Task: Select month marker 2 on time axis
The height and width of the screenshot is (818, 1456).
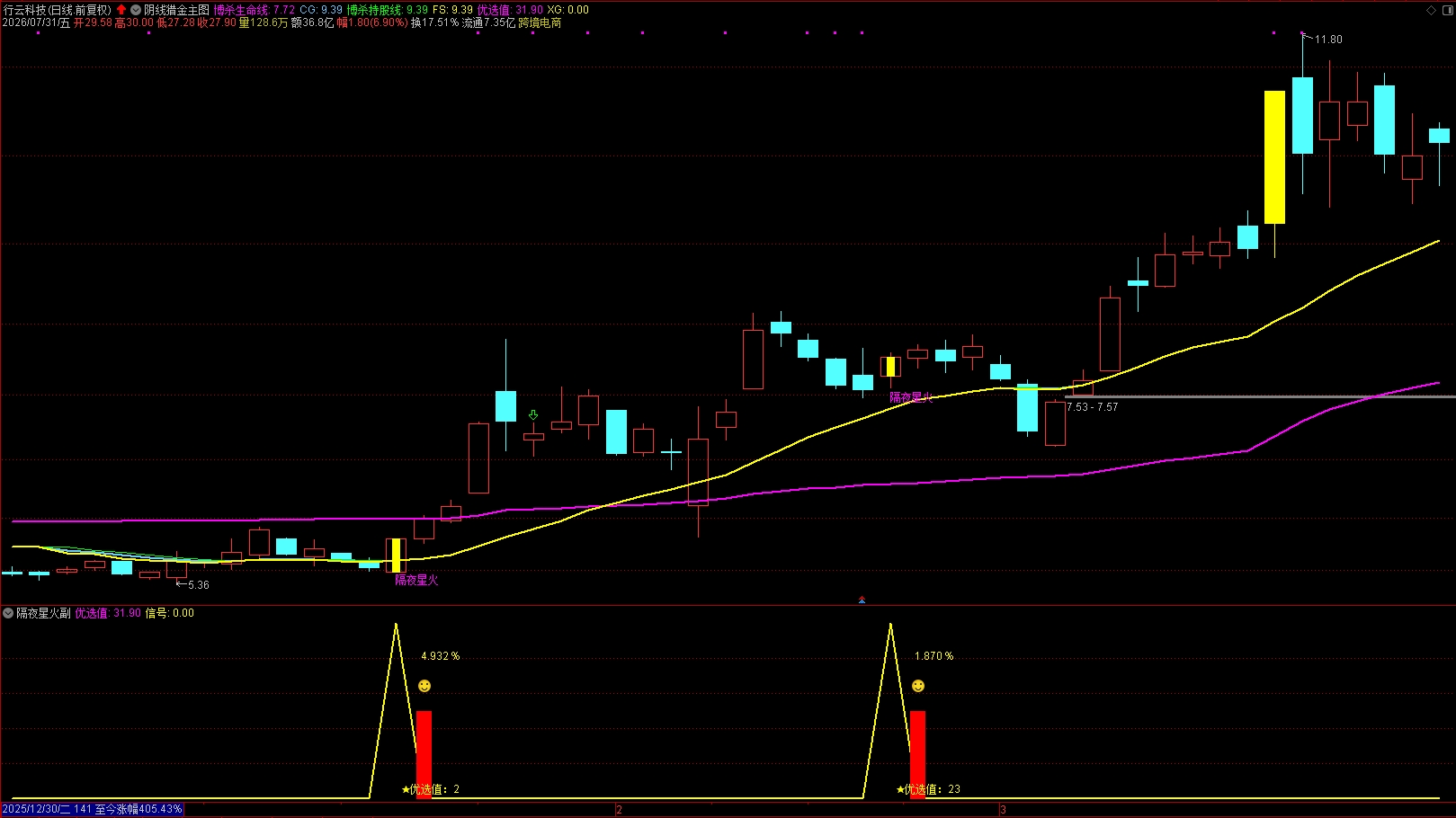Action: (x=619, y=810)
